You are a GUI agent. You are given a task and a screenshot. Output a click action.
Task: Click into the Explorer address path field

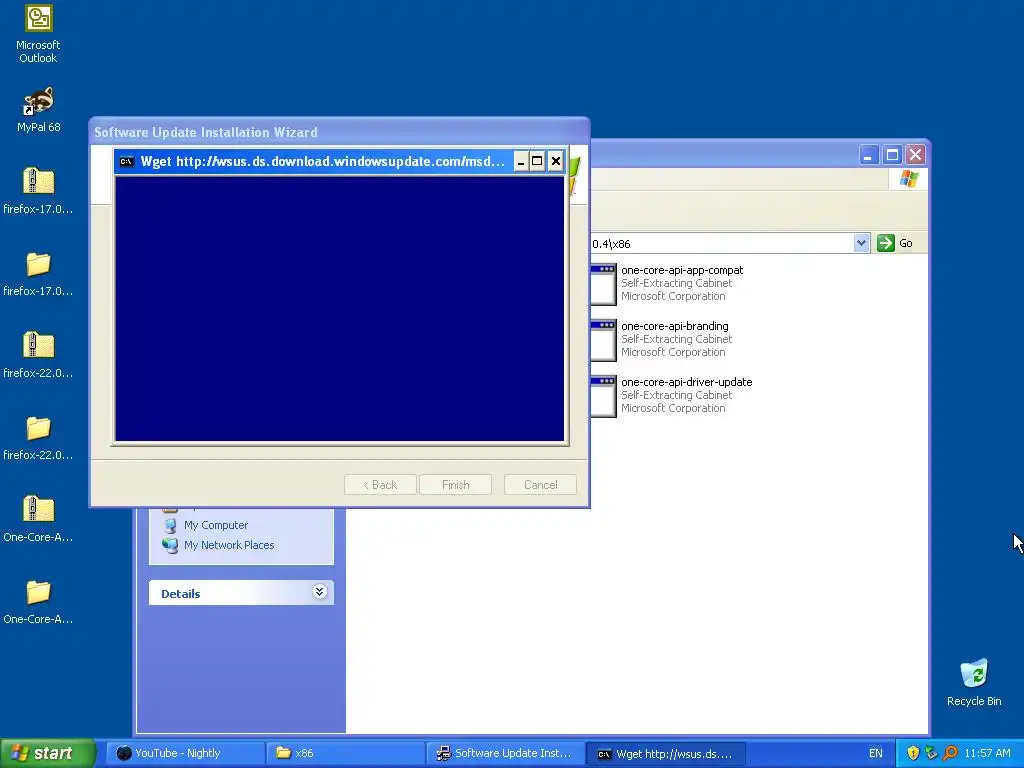(x=722, y=244)
